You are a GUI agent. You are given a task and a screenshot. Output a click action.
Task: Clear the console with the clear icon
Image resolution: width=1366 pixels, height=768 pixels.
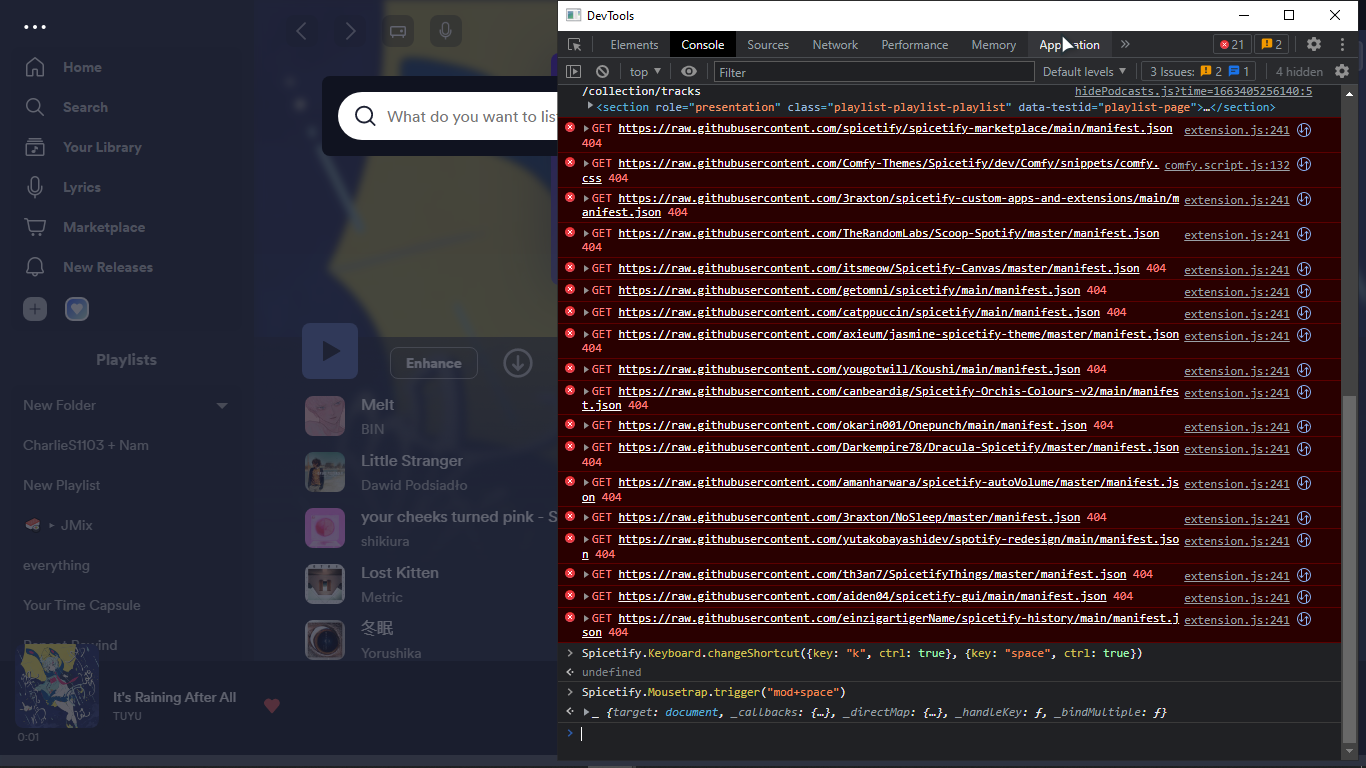602,71
